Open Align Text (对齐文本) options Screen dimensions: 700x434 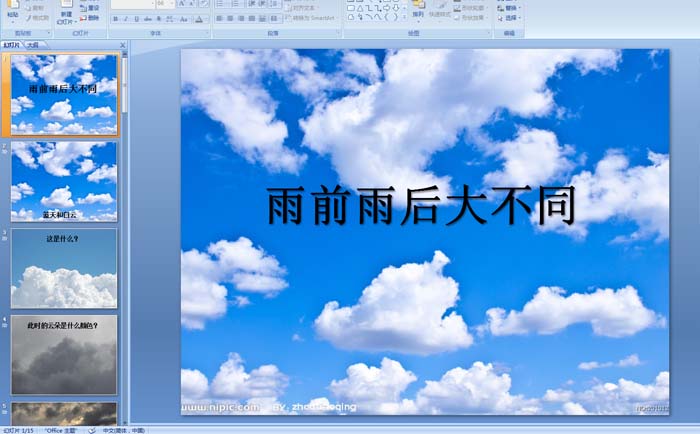301,8
